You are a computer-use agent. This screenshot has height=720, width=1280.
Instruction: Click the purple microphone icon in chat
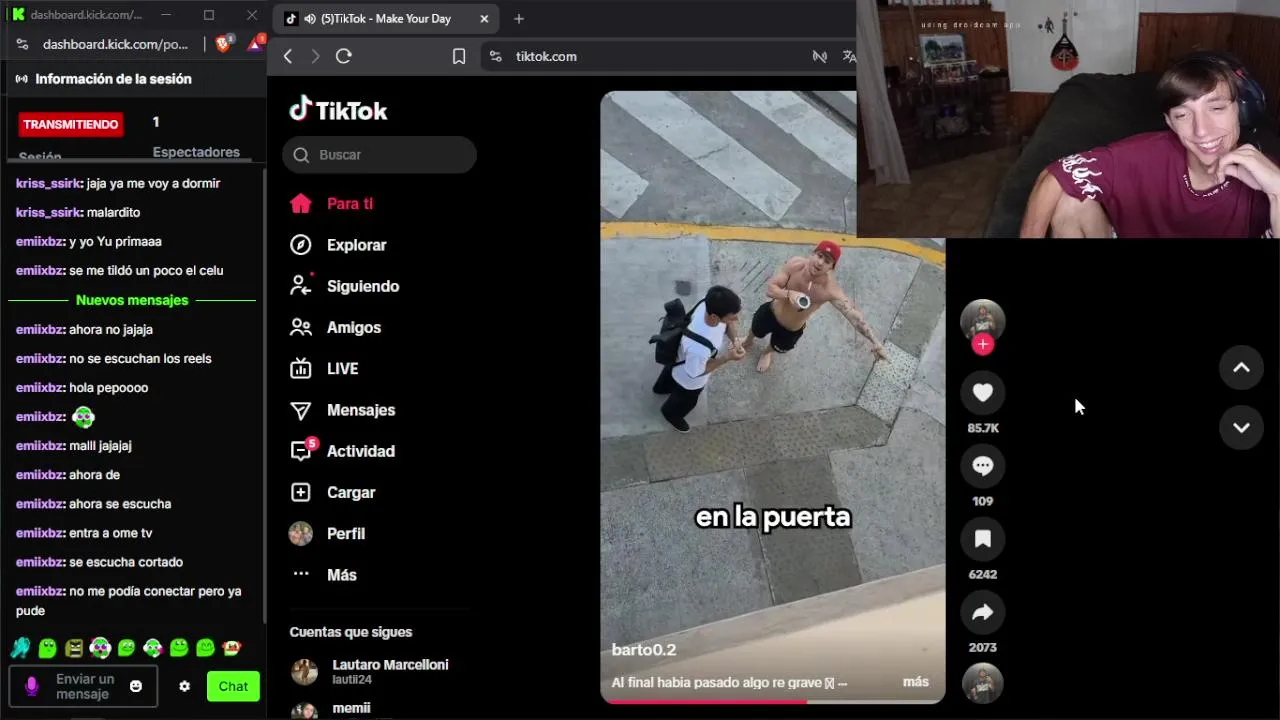coord(31,686)
